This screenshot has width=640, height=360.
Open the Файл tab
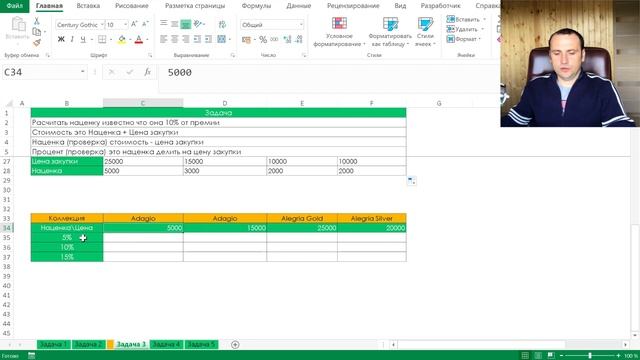[15, 6]
